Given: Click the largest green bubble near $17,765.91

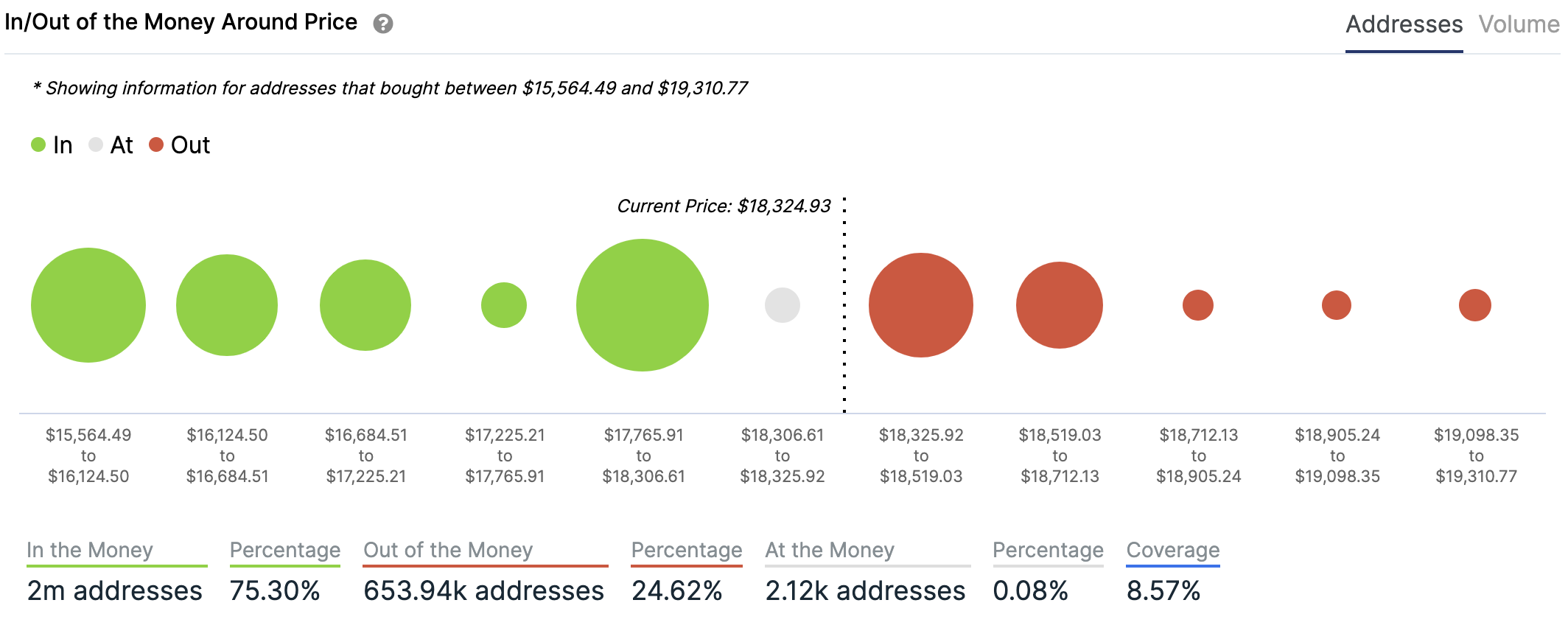Looking at the screenshot, I should 643,305.
